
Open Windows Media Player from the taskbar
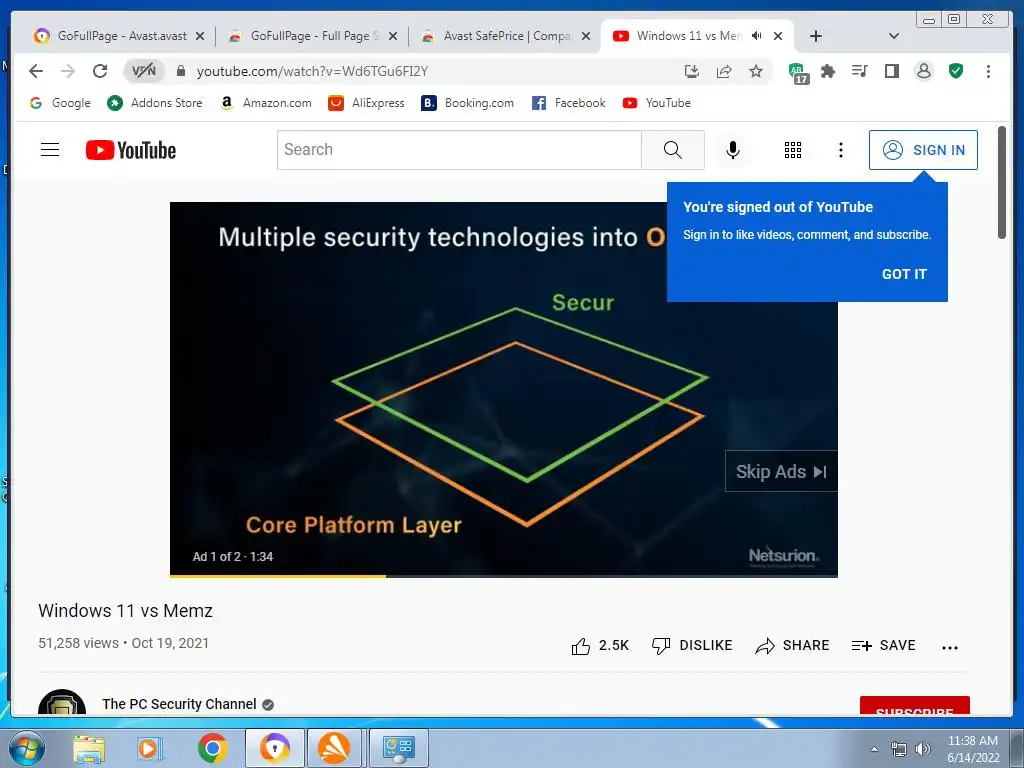pyautogui.click(x=149, y=748)
